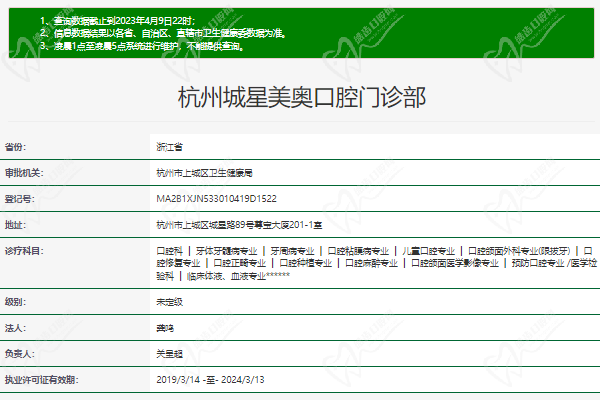Click the 审批机关 label
The height and width of the screenshot is (400, 600).
click(24, 173)
